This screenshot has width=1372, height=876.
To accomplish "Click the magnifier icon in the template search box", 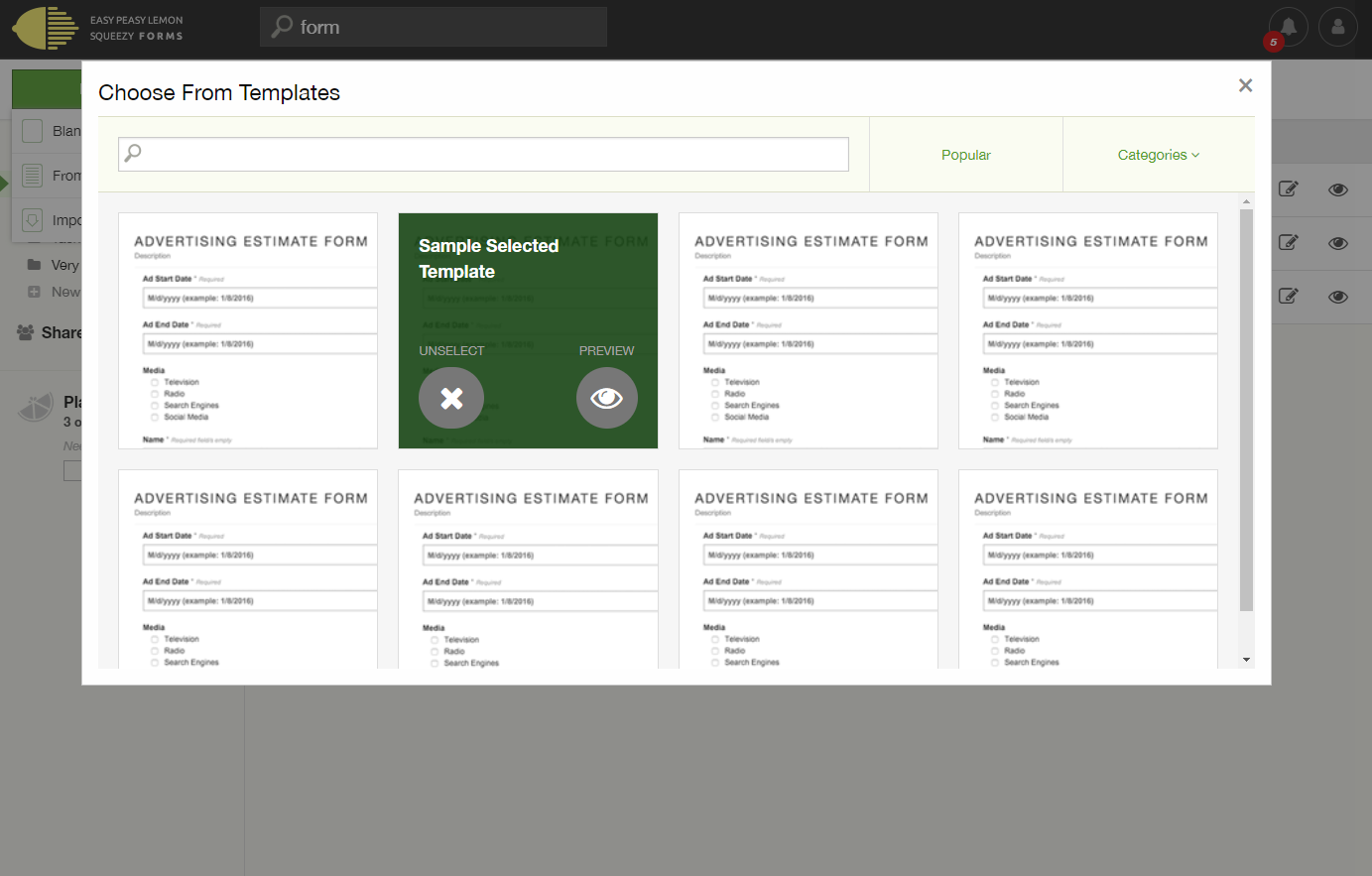I will pyautogui.click(x=133, y=153).
